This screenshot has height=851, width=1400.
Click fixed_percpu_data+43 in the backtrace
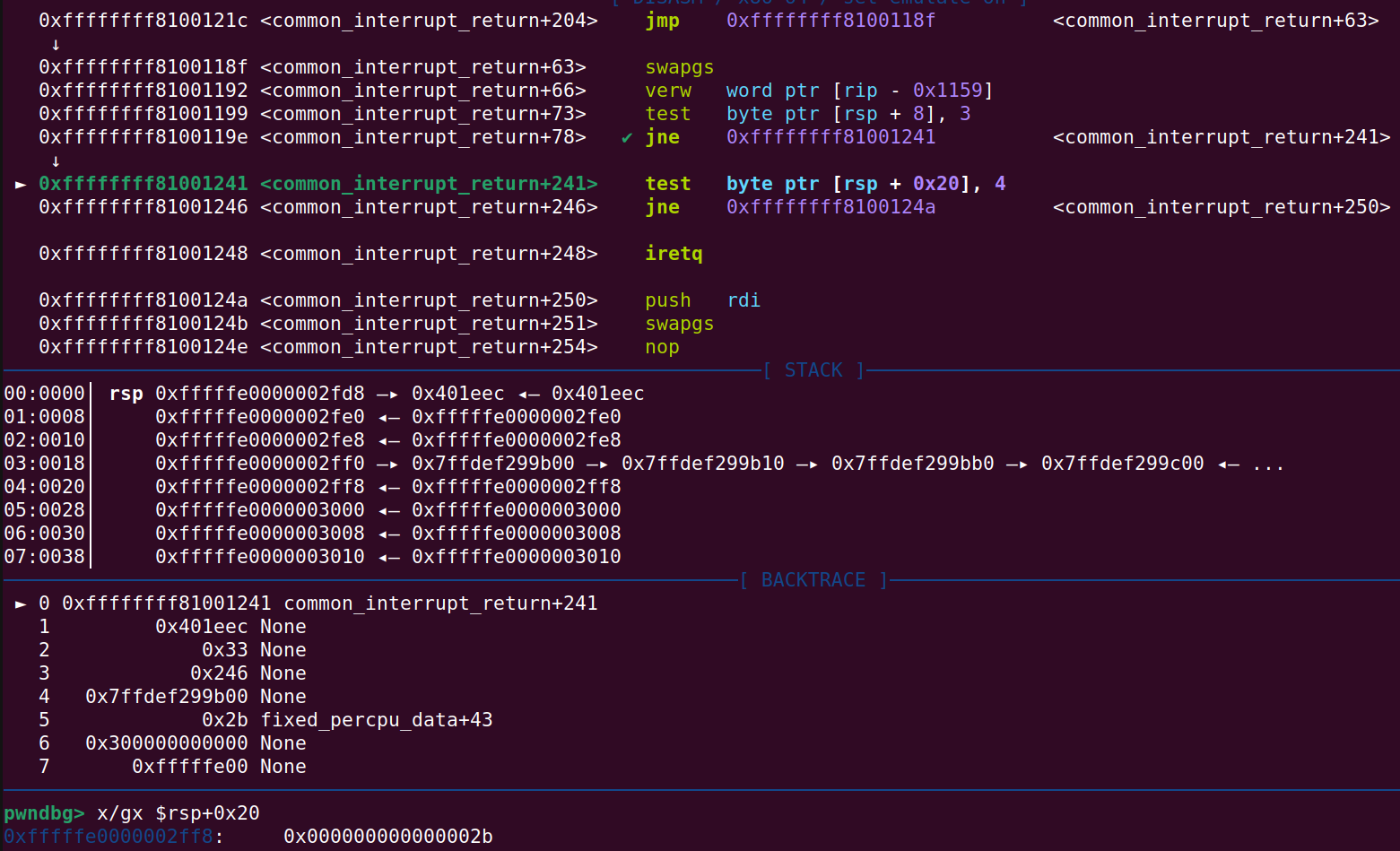click(x=376, y=720)
